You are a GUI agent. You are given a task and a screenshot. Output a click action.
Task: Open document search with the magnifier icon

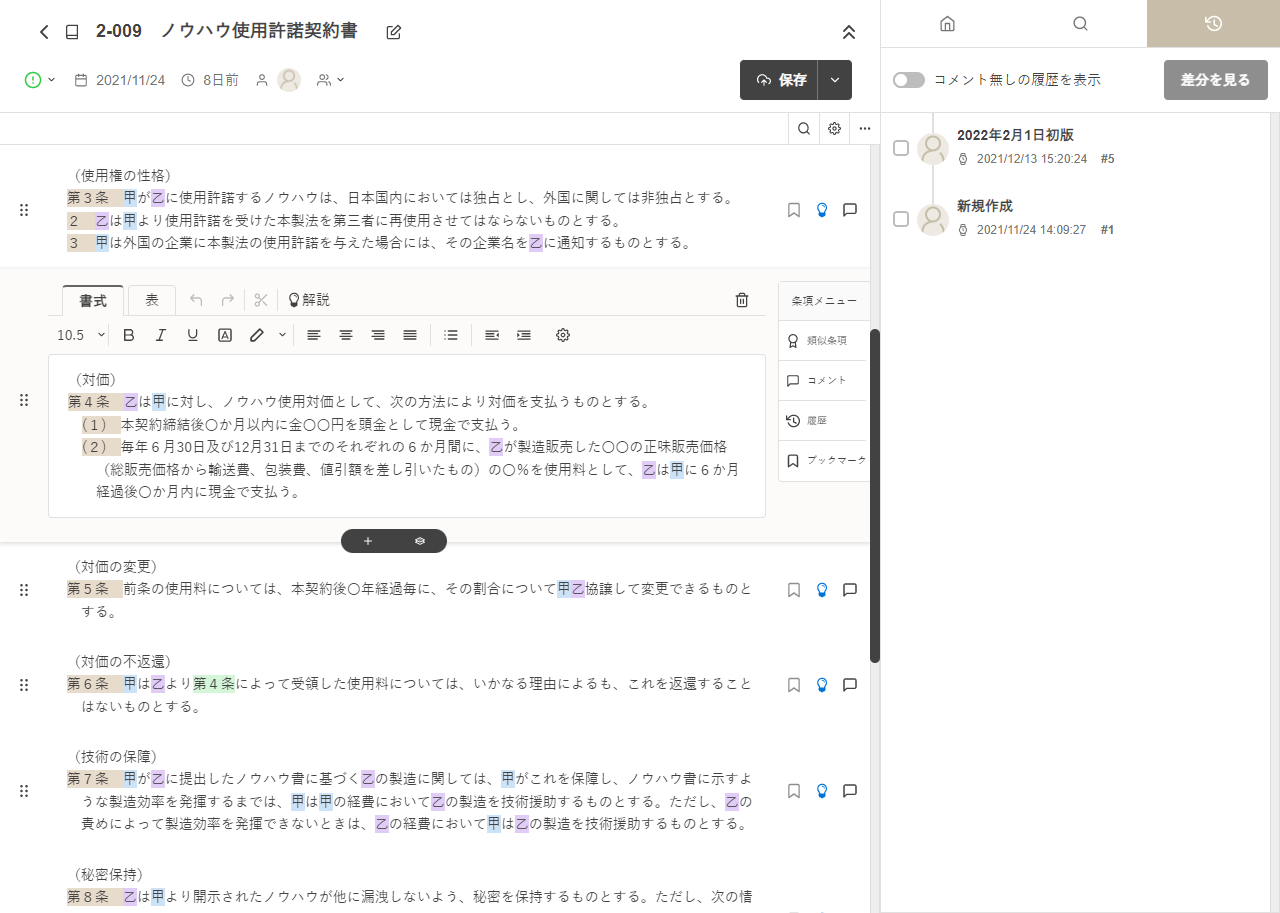[x=803, y=128]
